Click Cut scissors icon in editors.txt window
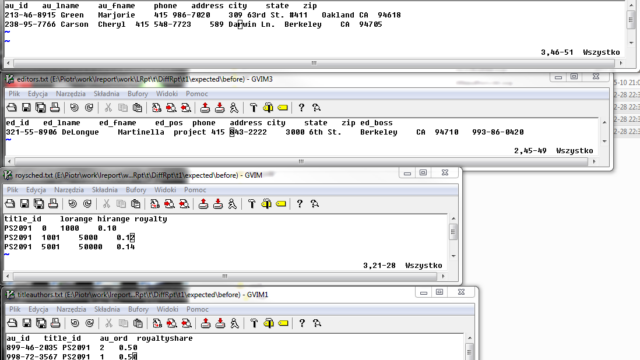The image size is (640, 360). (x=108, y=108)
